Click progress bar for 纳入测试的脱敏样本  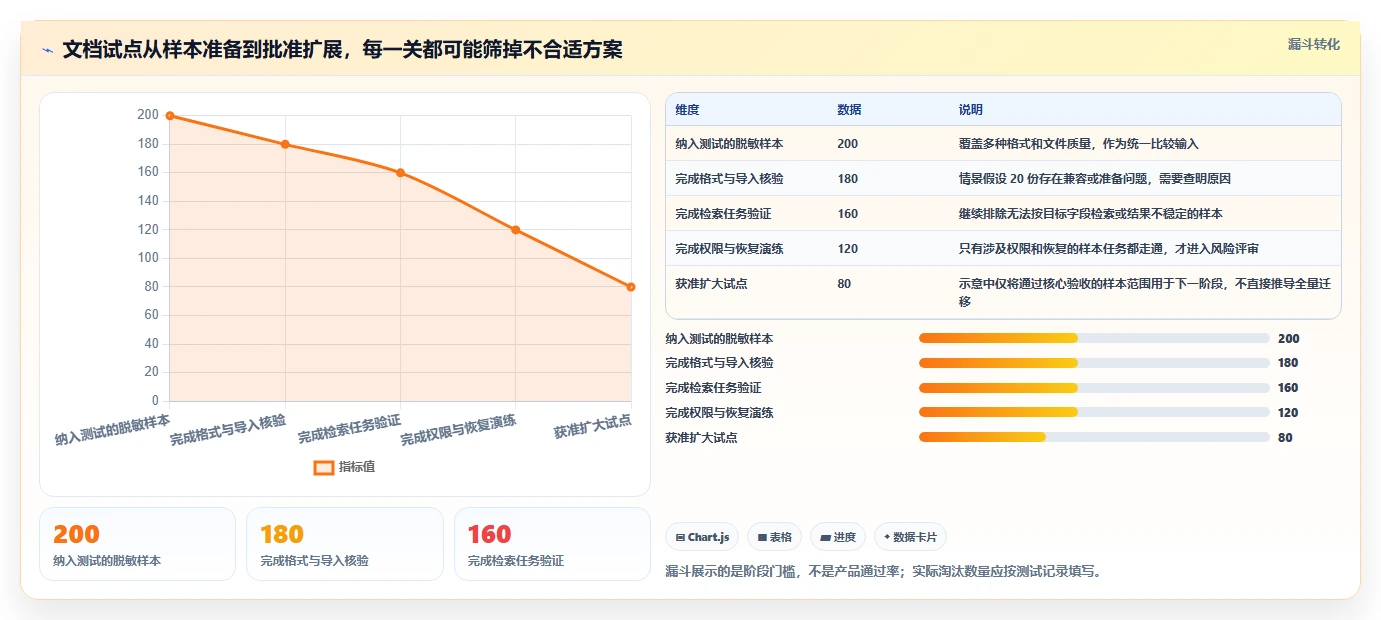click(1094, 338)
